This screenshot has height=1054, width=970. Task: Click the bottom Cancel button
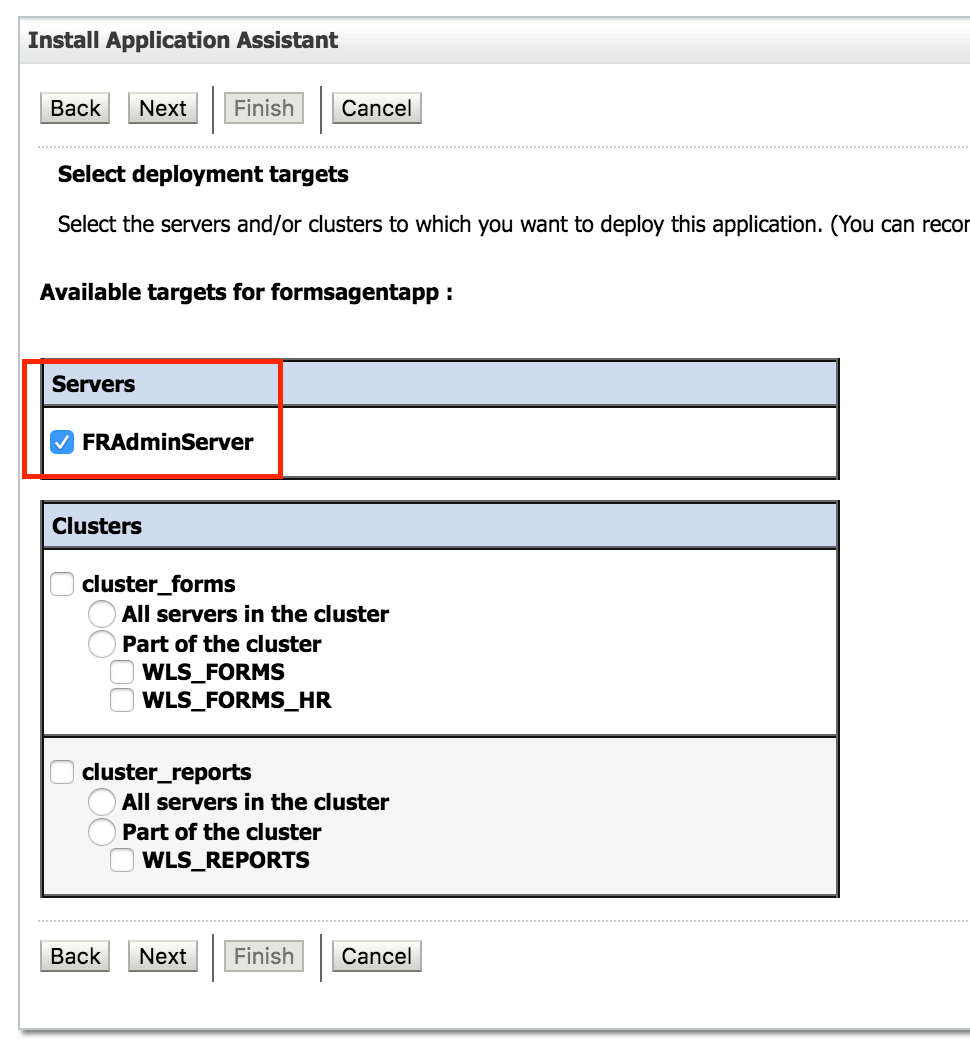tap(376, 956)
